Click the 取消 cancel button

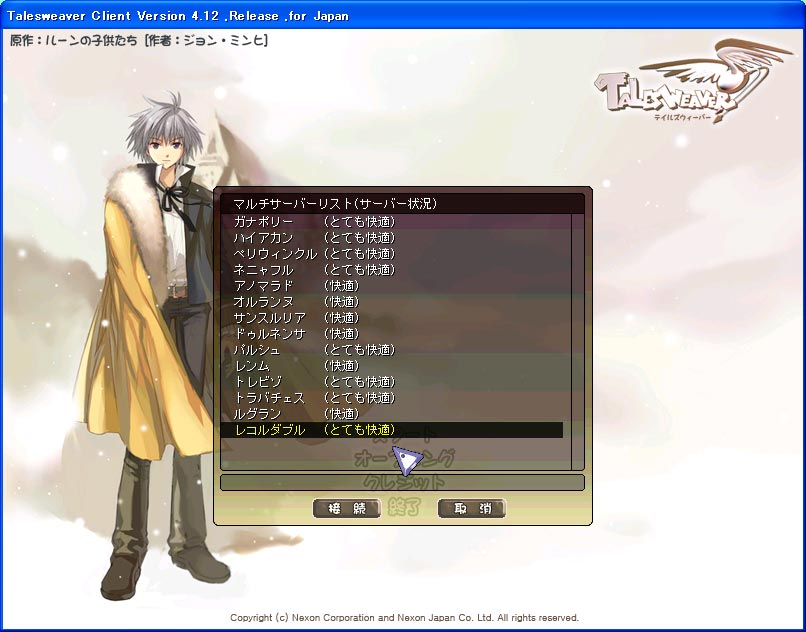(x=471, y=509)
